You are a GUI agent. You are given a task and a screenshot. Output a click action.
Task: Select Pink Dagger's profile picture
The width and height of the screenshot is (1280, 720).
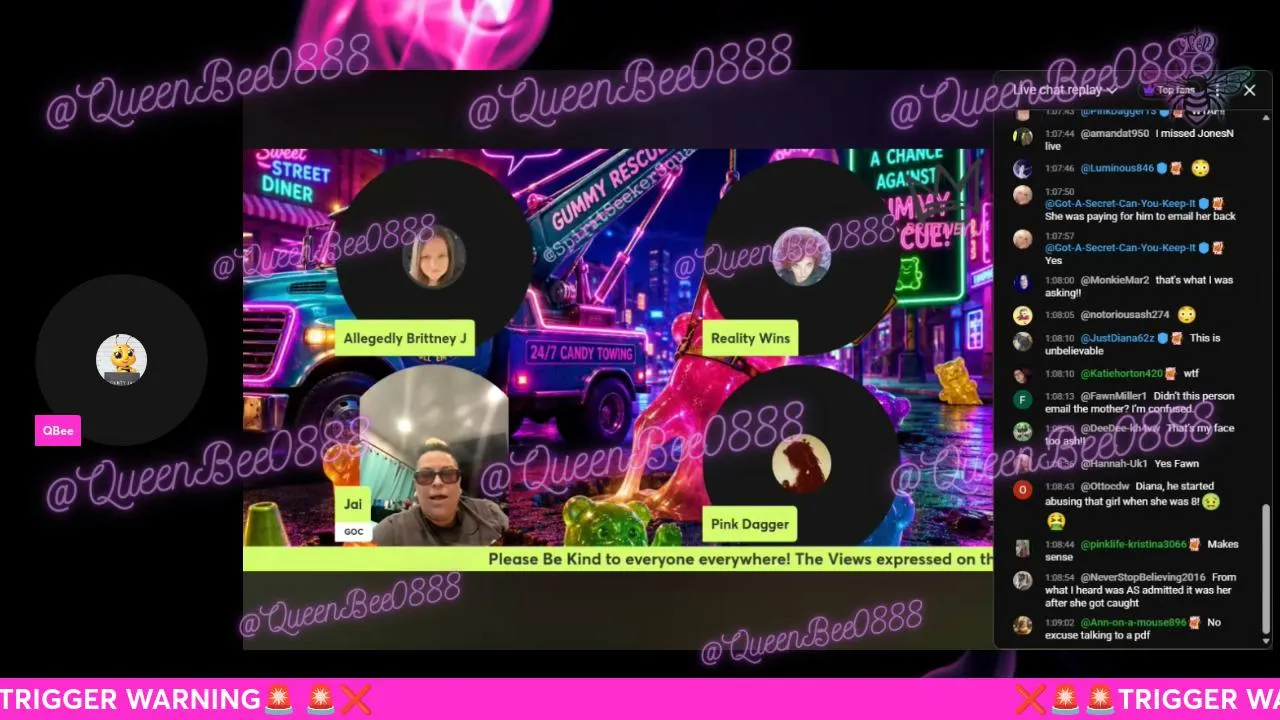[801, 464]
